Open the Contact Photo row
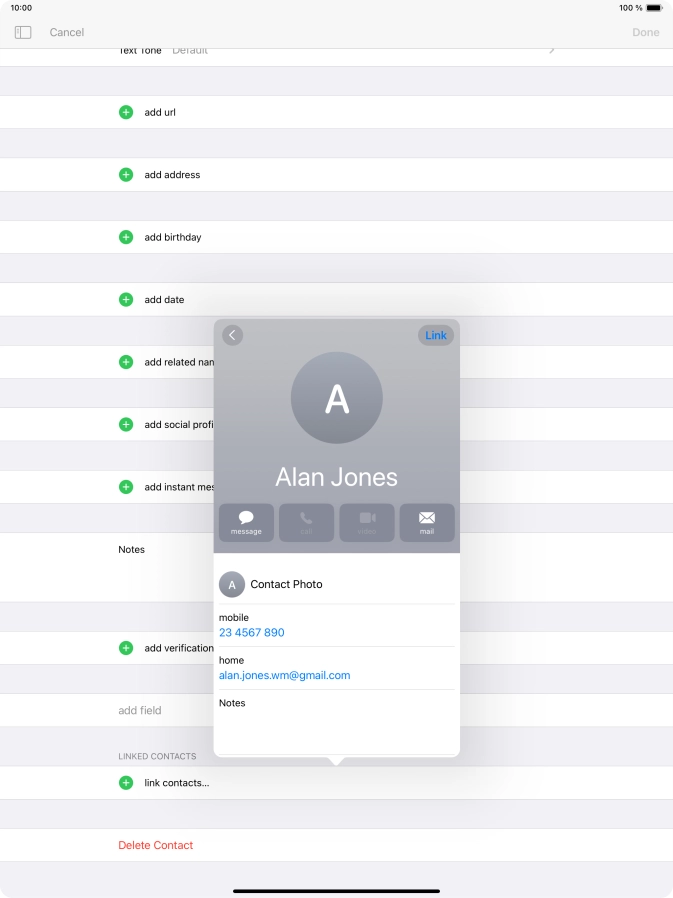This screenshot has width=673, height=898. coord(336,584)
